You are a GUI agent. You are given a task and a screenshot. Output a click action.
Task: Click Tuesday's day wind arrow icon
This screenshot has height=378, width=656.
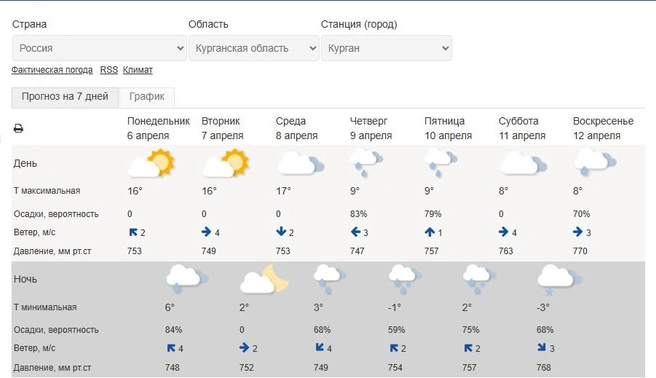click(x=206, y=232)
